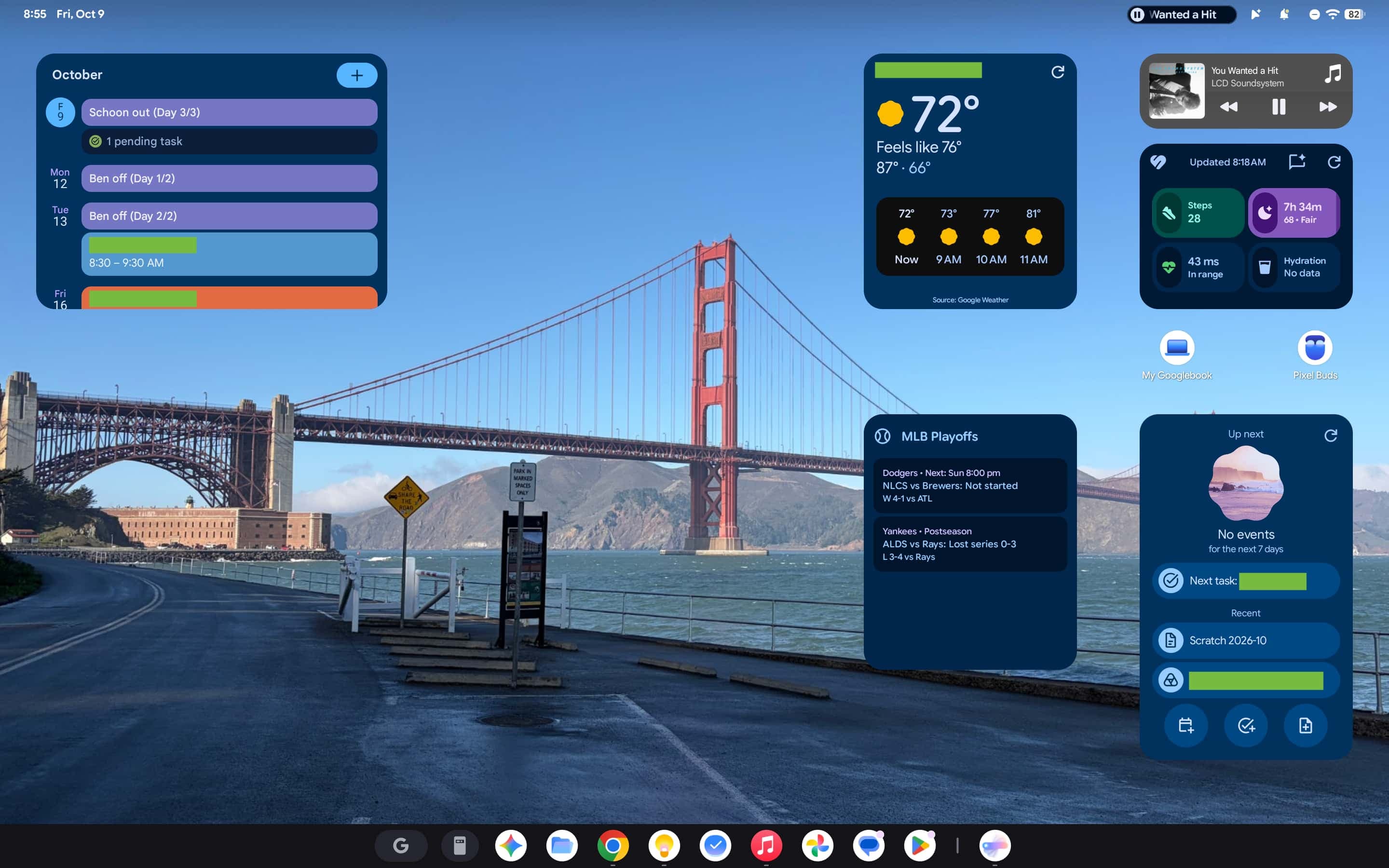
Task: Open the Steps 28 tile
Action: tap(1198, 212)
